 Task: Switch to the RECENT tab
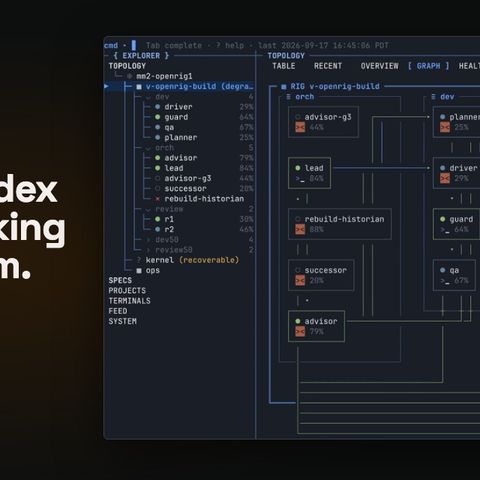coord(328,66)
